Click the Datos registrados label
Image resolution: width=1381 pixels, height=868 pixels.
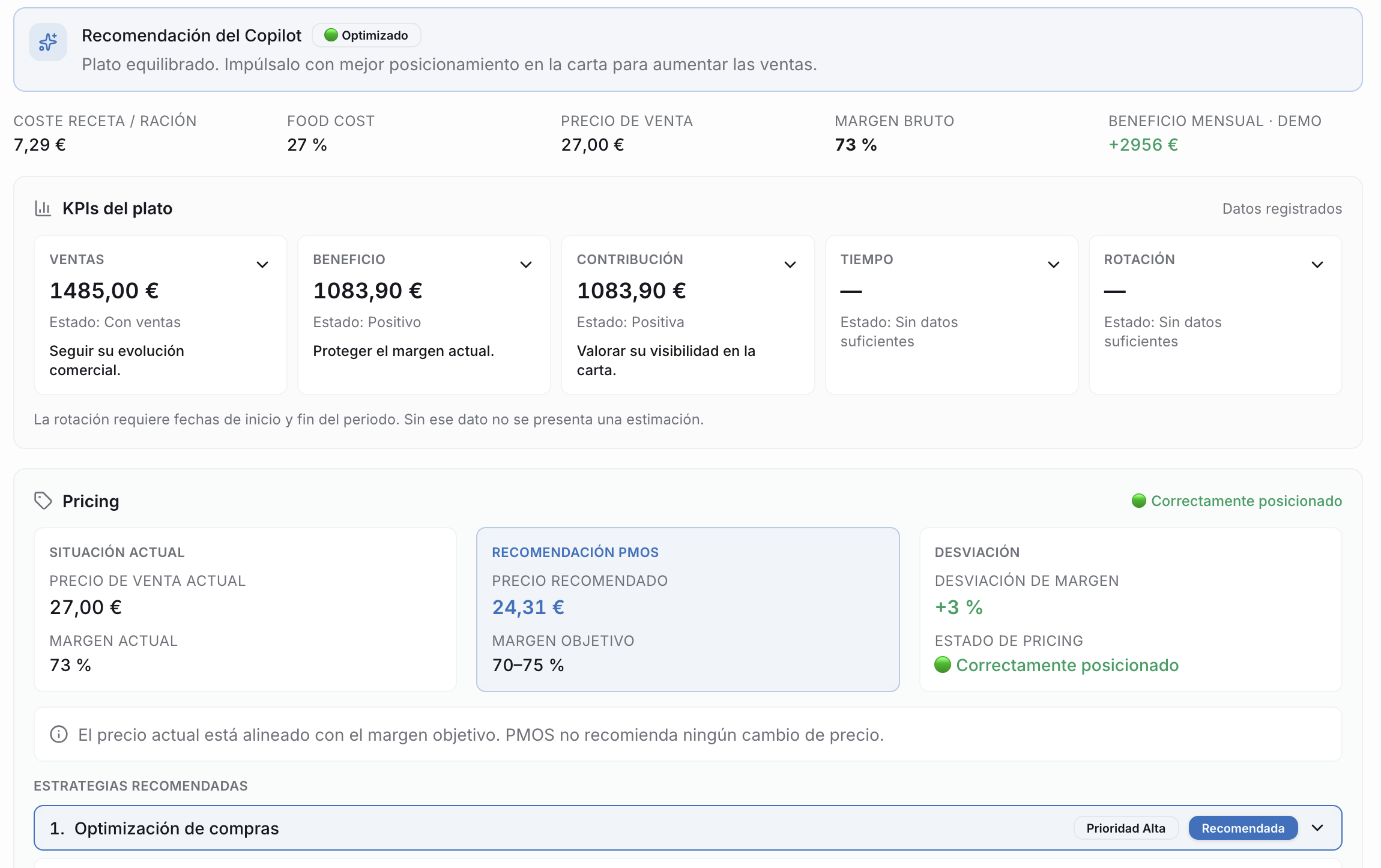tap(1282, 208)
